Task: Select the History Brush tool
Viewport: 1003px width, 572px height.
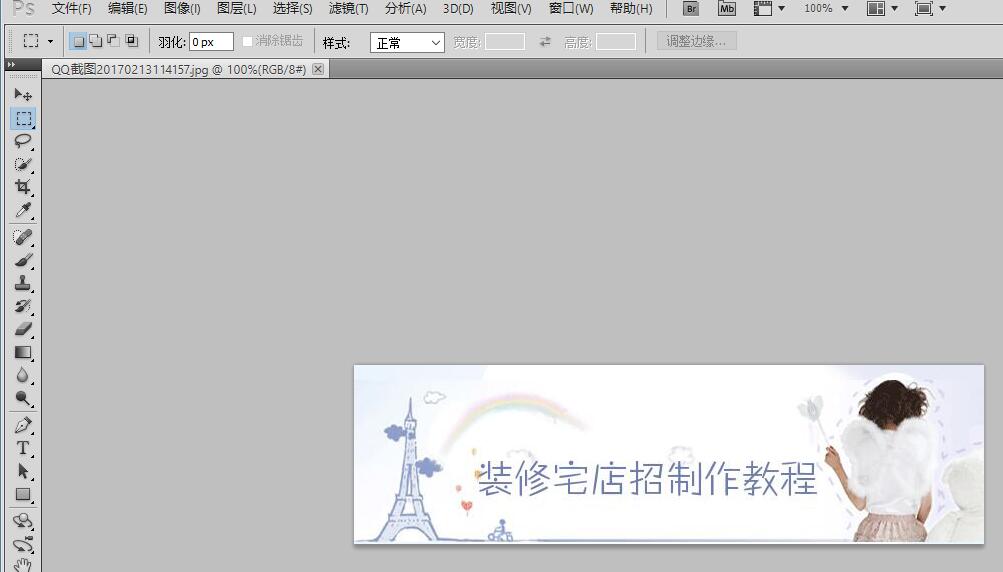Action: click(x=23, y=306)
